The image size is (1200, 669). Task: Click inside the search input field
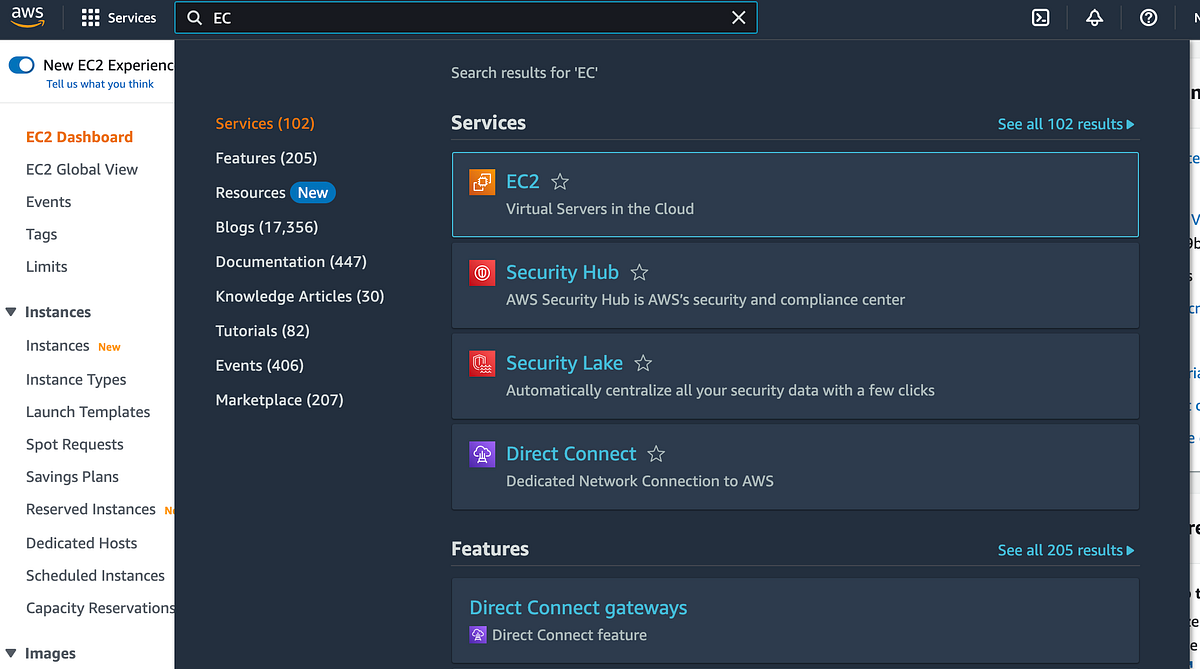(450, 17)
